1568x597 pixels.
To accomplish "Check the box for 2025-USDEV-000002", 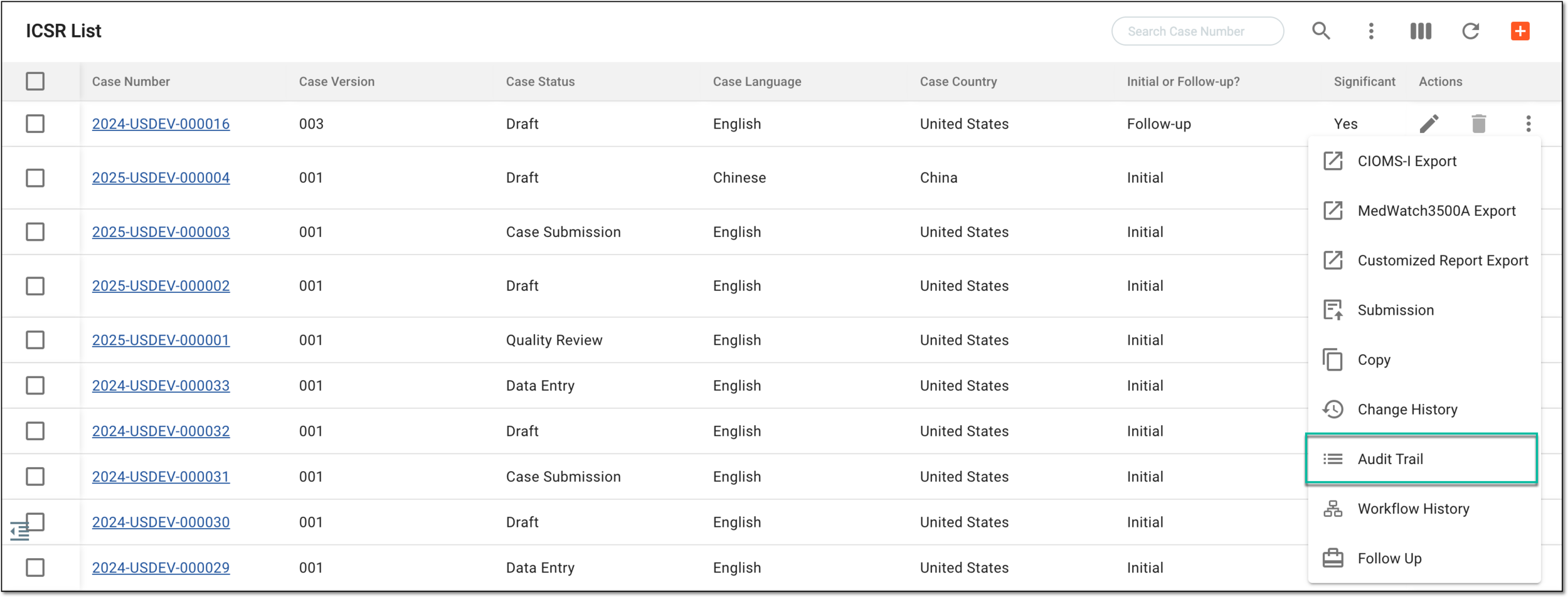I will click(x=35, y=286).
